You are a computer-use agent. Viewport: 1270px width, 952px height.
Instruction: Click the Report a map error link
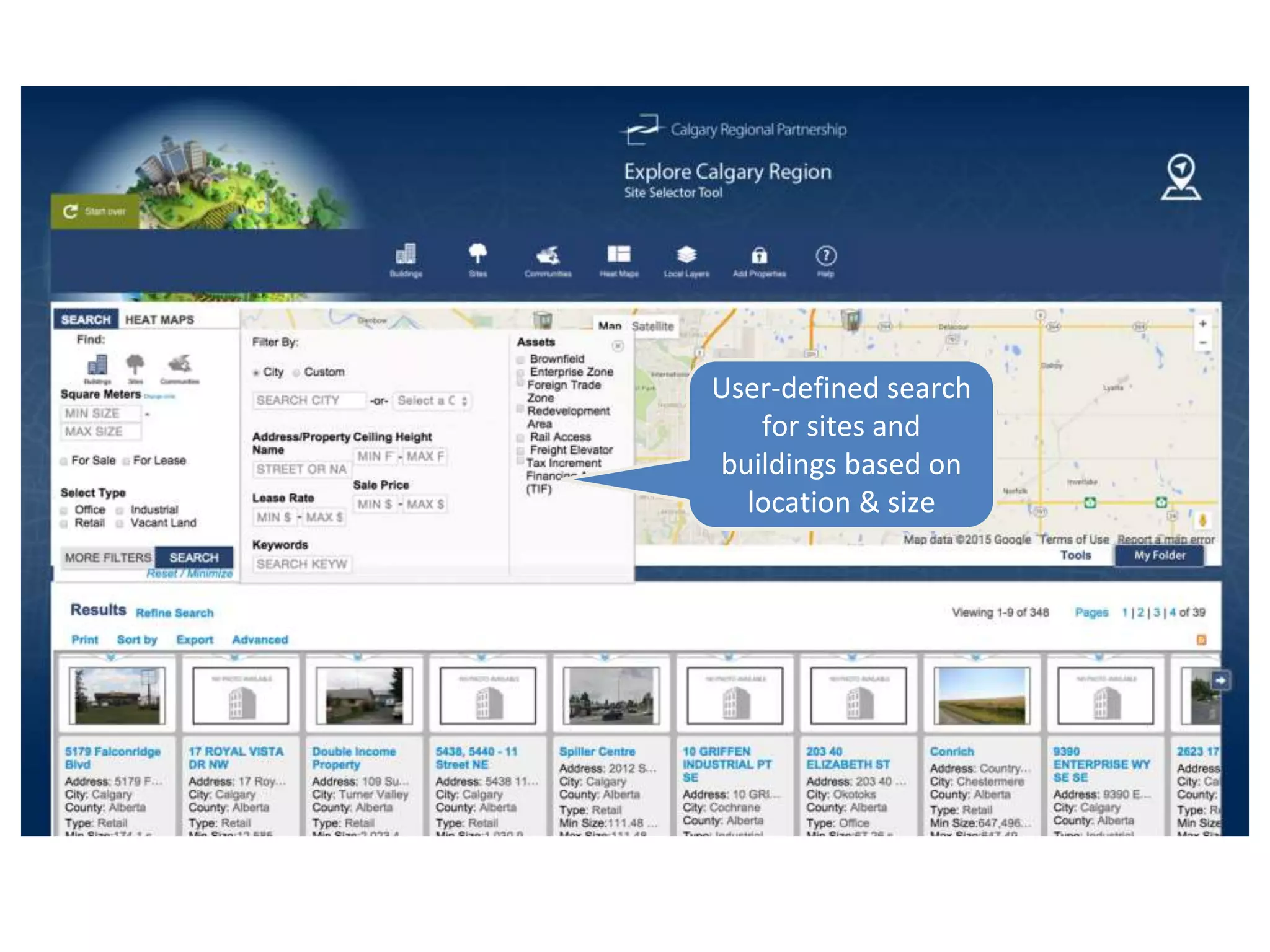1166,539
